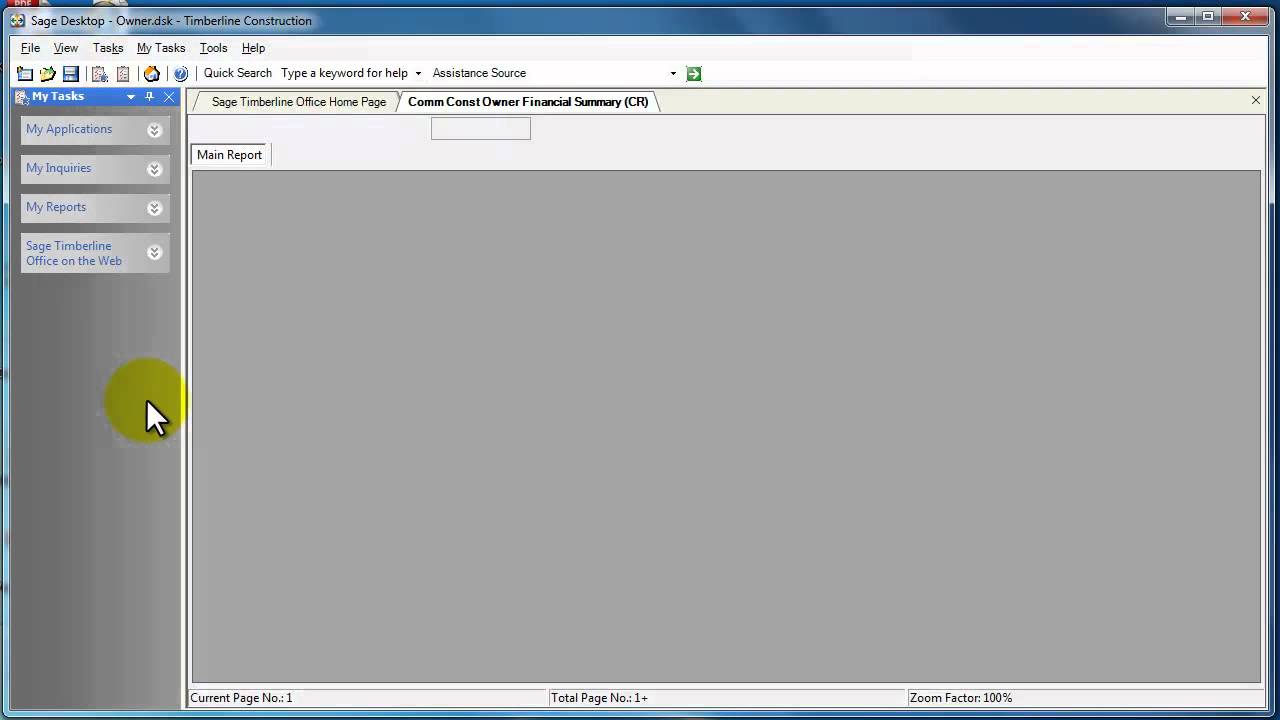Select Comm Const Owner Financial Summary tab
1280x720 pixels.
pyautogui.click(x=528, y=102)
